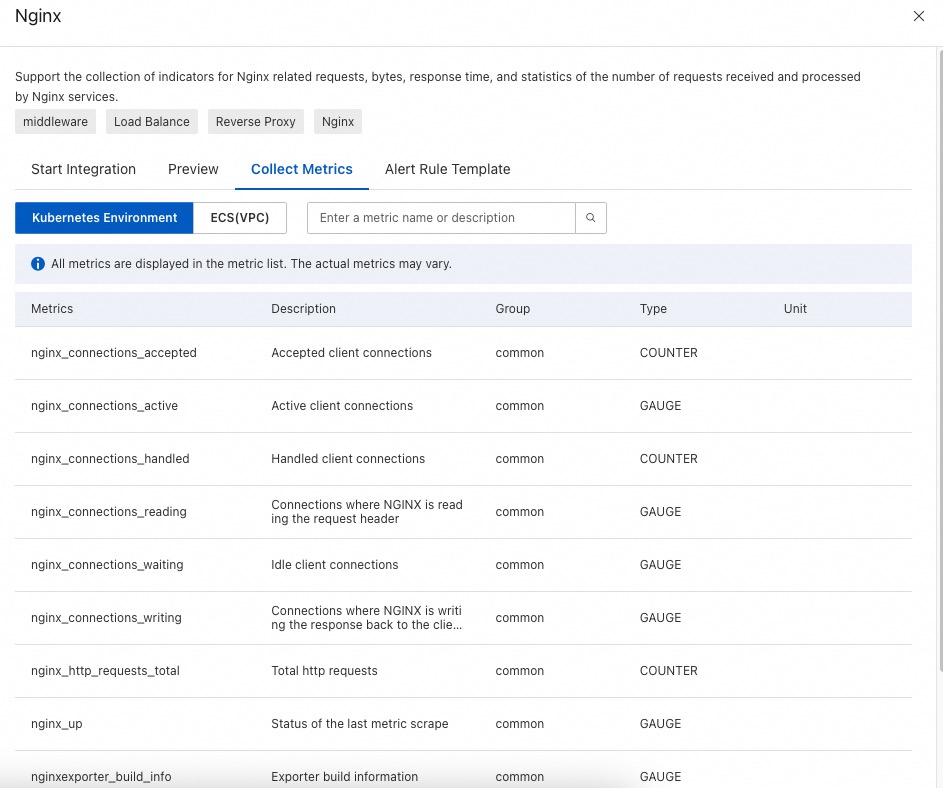Click the Reverse Proxy tag
Image resolution: width=943 pixels, height=788 pixels.
(x=256, y=122)
